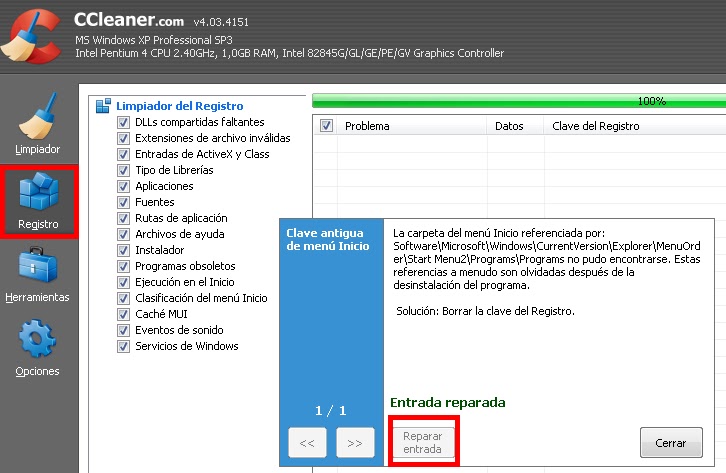Toggle Extensiones de archivo inválidas checkbox
The image size is (726, 473).
(x=123, y=138)
